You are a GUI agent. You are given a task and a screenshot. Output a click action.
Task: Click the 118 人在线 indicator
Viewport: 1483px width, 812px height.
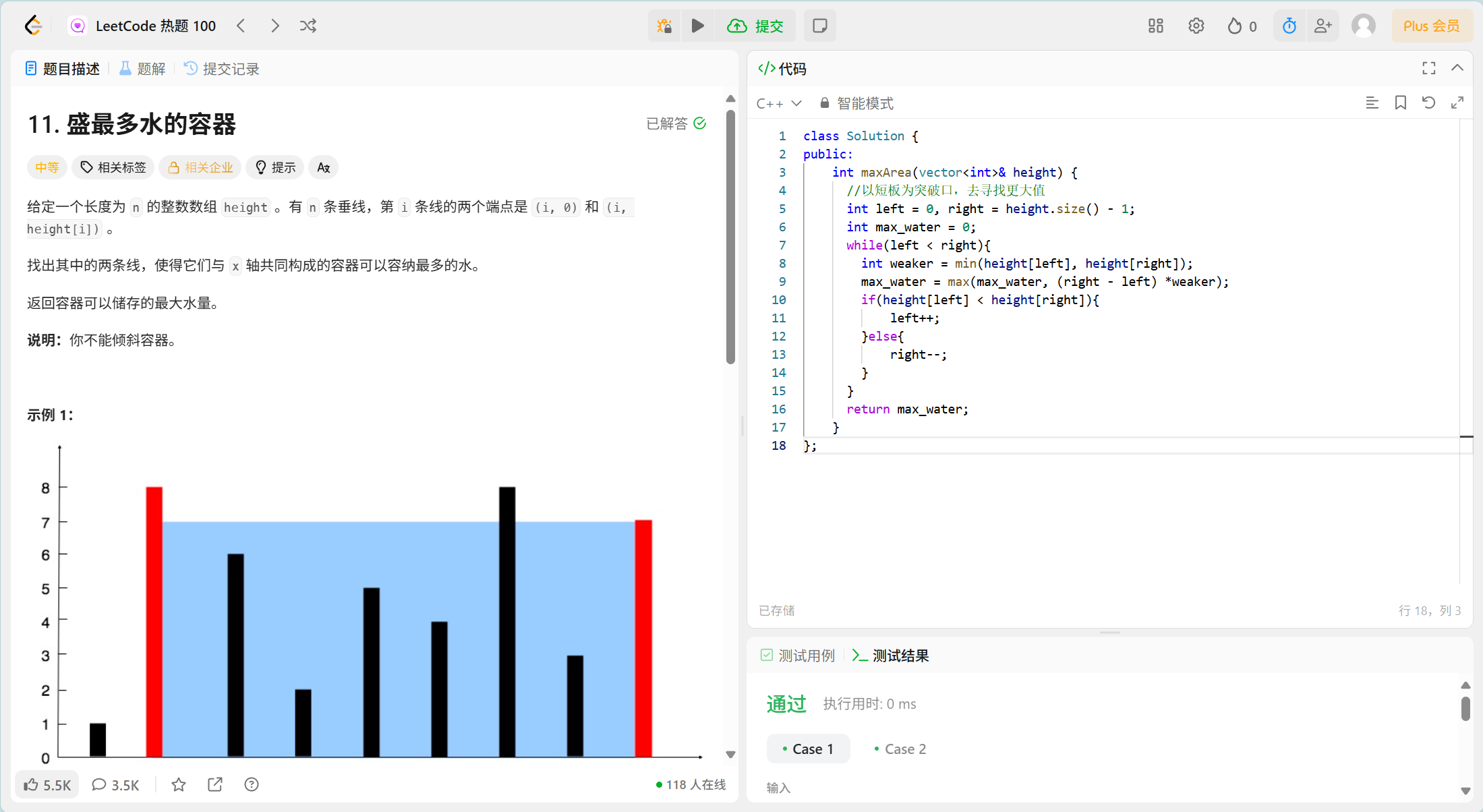(x=691, y=784)
